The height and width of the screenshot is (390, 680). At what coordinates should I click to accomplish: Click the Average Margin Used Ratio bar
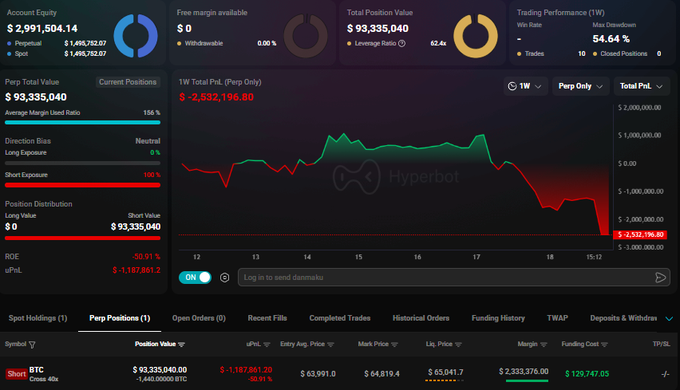point(82,122)
